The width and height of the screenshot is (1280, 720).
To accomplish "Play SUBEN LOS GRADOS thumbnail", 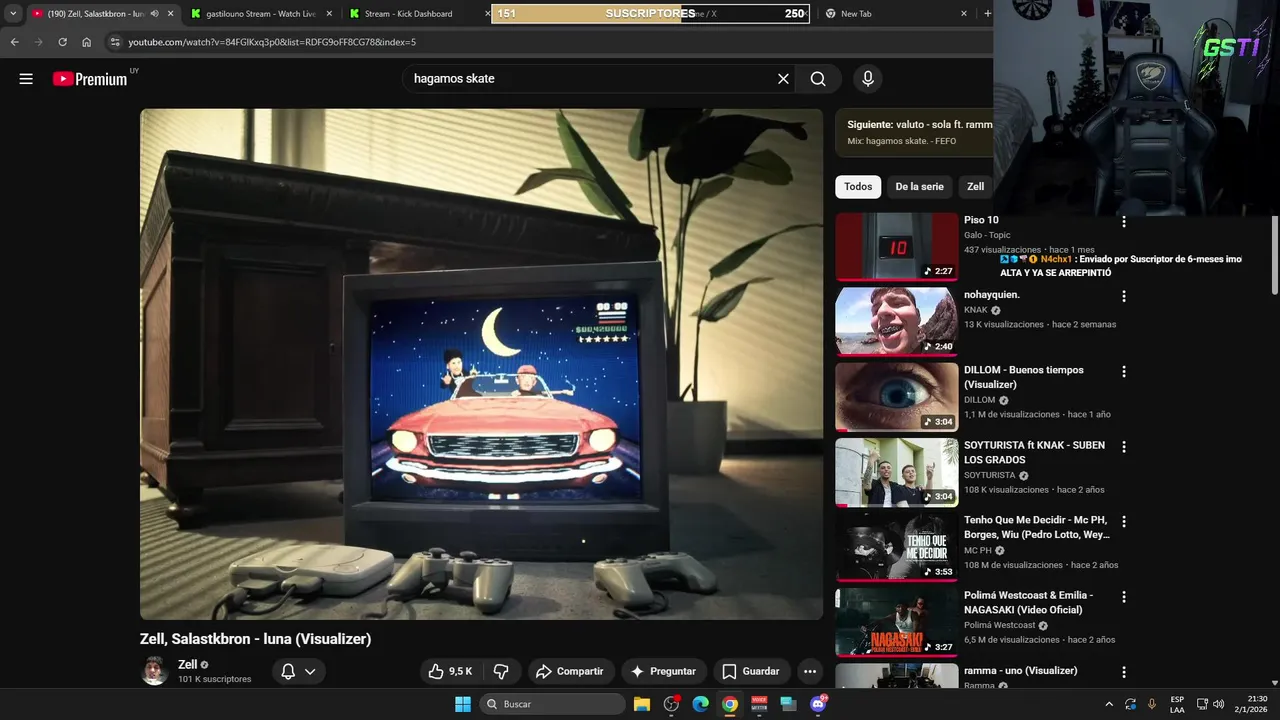I will pyautogui.click(x=897, y=472).
